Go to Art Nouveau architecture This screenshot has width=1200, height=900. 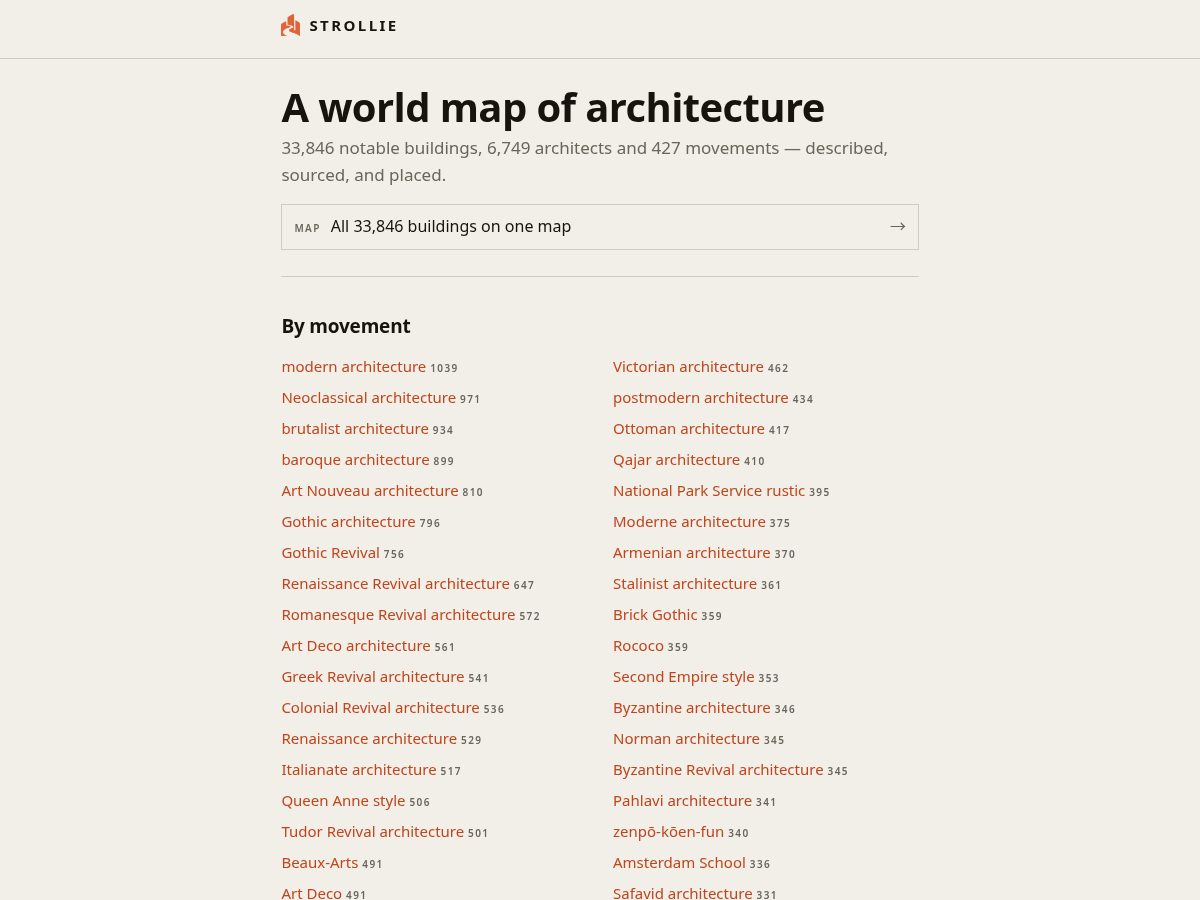(x=370, y=491)
